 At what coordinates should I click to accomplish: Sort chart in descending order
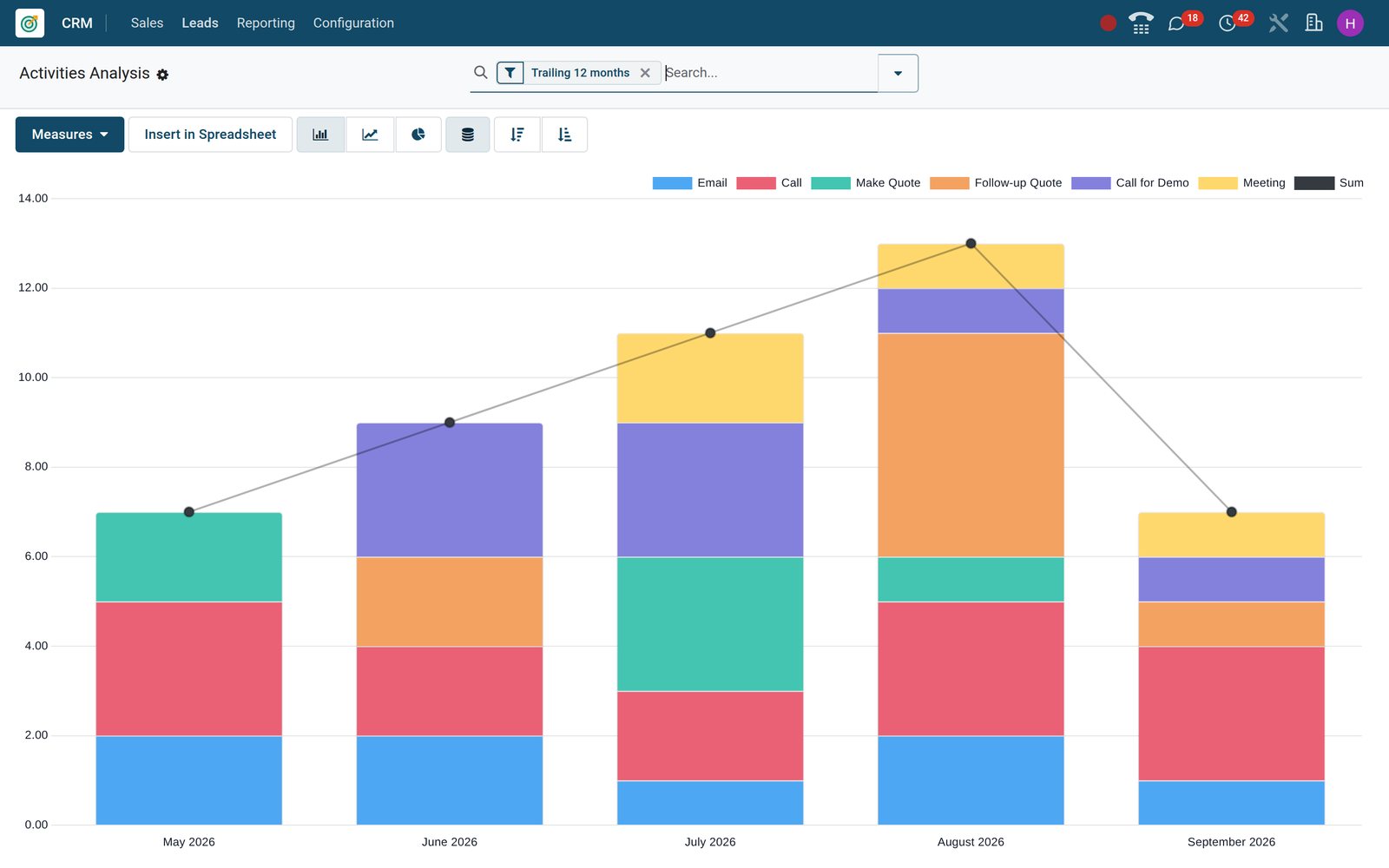click(x=517, y=135)
